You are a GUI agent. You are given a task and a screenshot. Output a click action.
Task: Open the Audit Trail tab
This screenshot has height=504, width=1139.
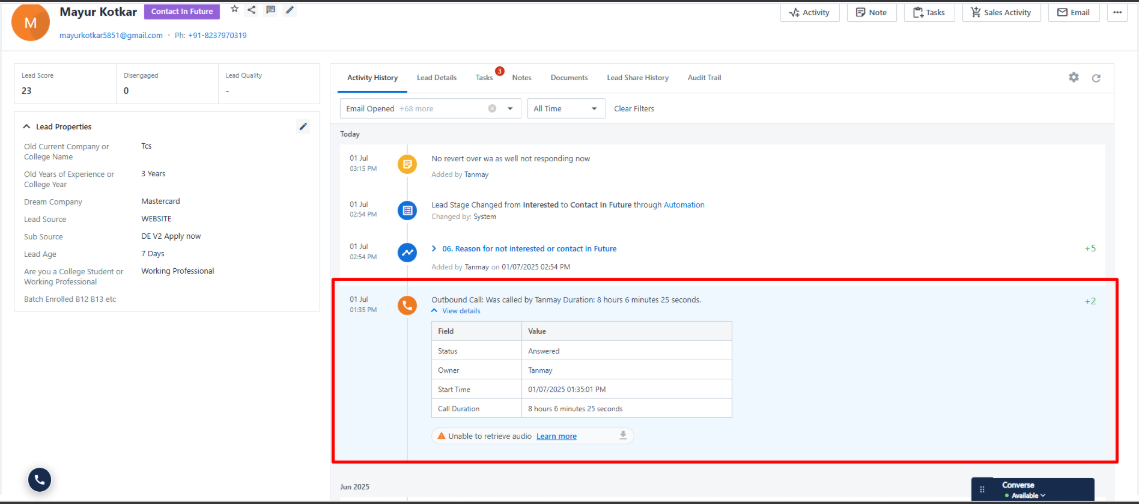(x=705, y=78)
